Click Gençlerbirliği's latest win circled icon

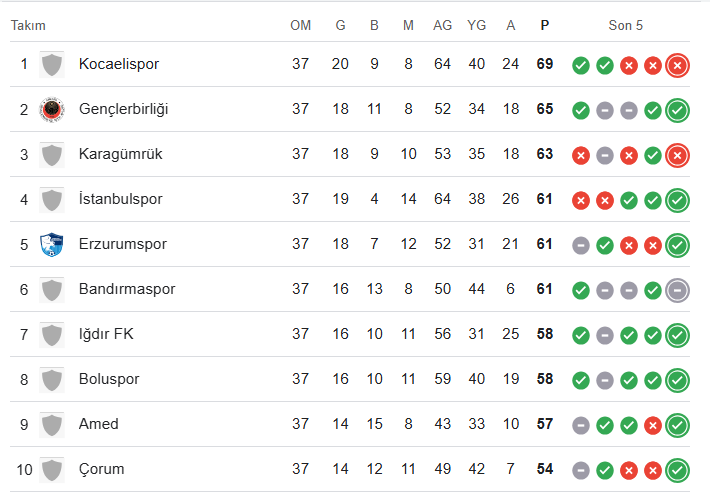click(677, 110)
